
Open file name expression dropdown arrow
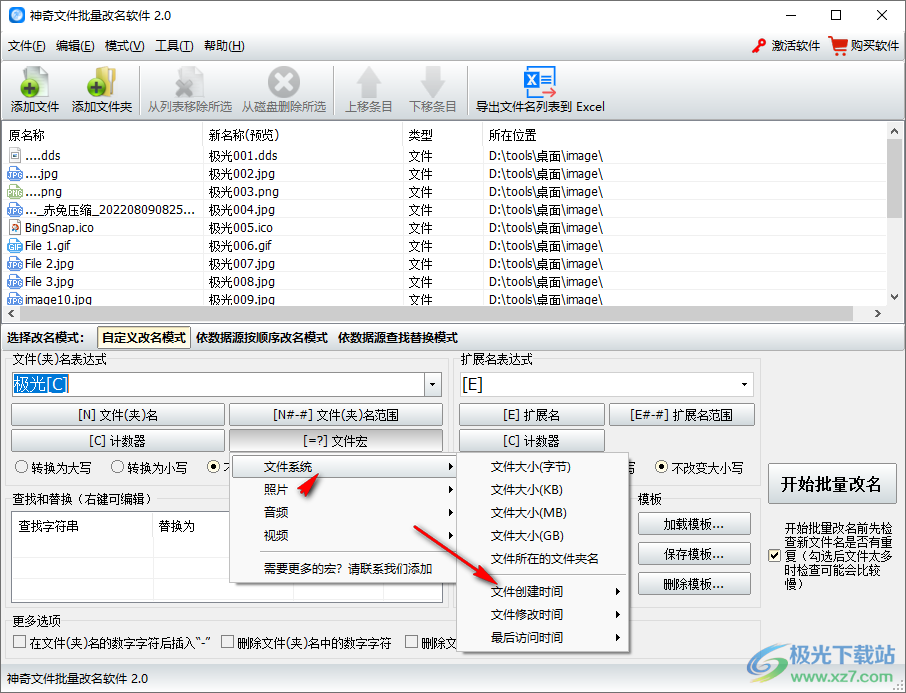pos(432,384)
